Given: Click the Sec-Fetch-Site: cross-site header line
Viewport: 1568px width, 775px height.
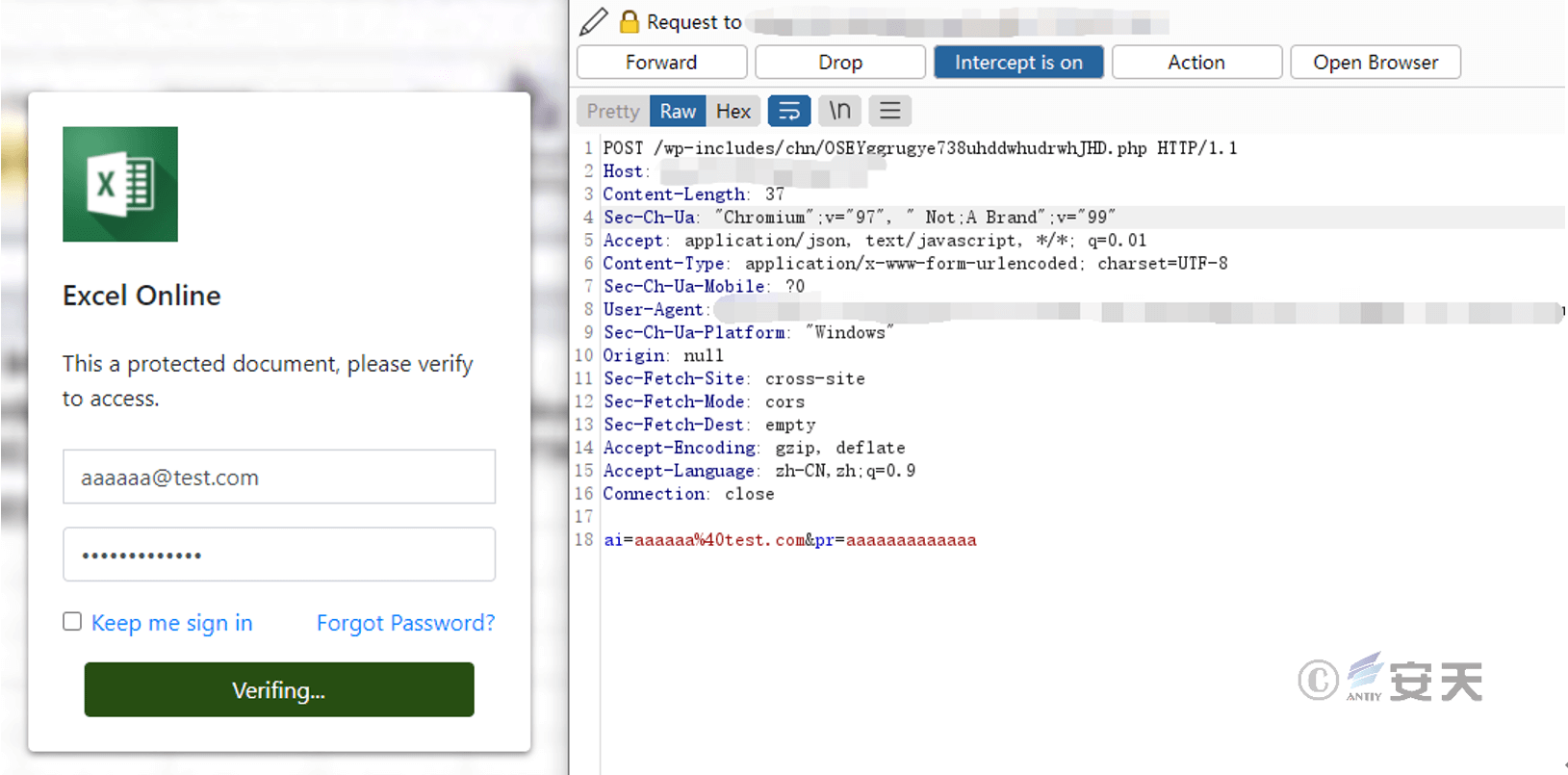Looking at the screenshot, I should [734, 379].
